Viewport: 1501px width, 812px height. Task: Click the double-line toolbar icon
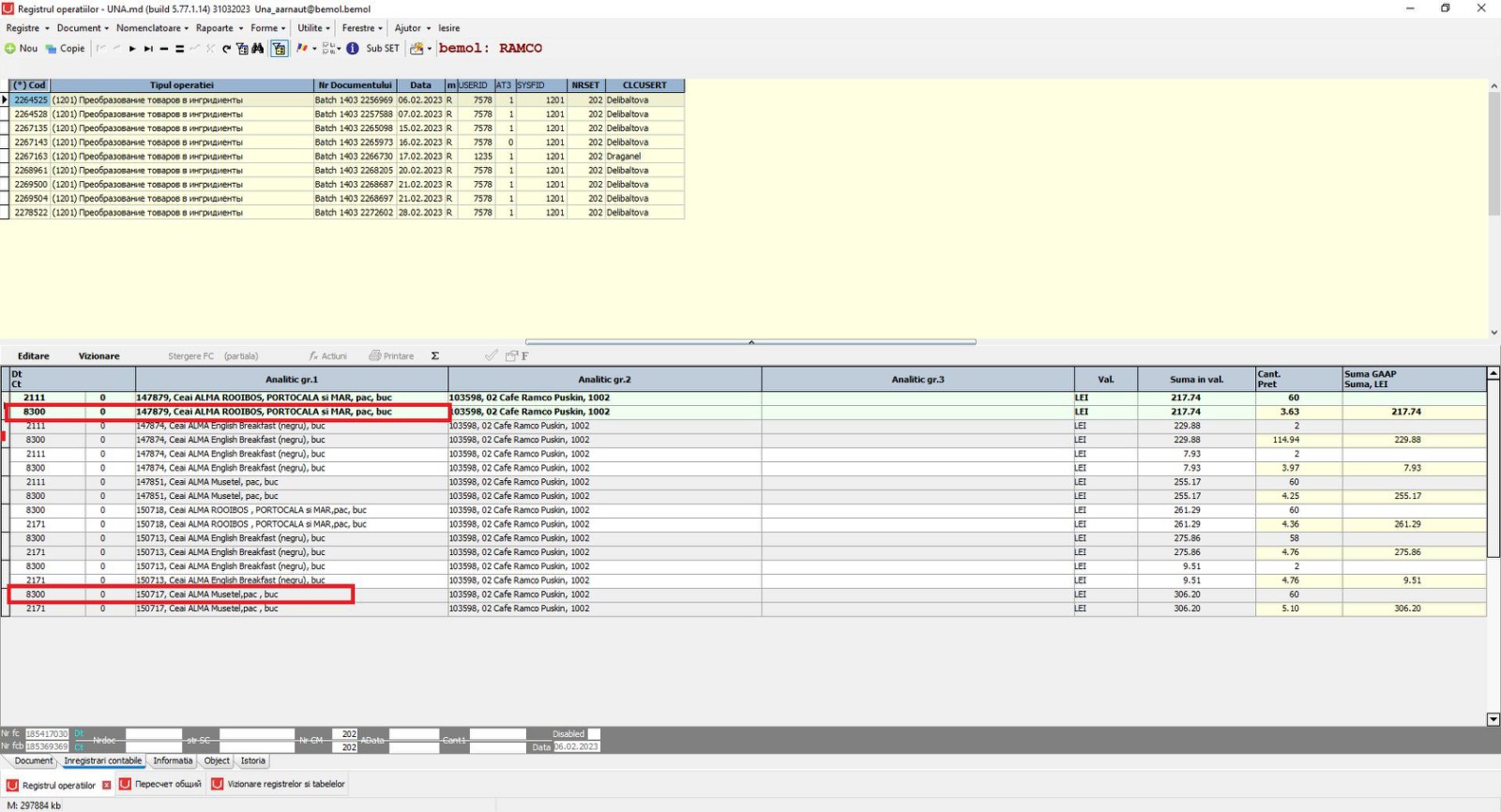pos(179,49)
